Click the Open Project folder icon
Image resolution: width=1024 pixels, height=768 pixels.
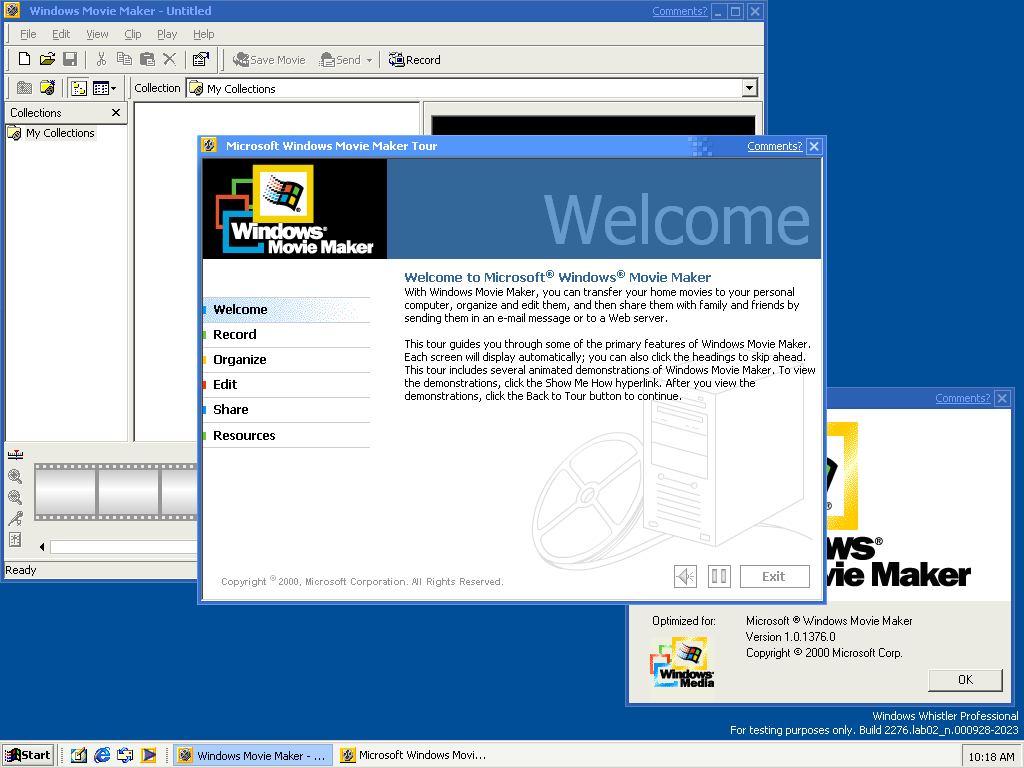point(47,60)
